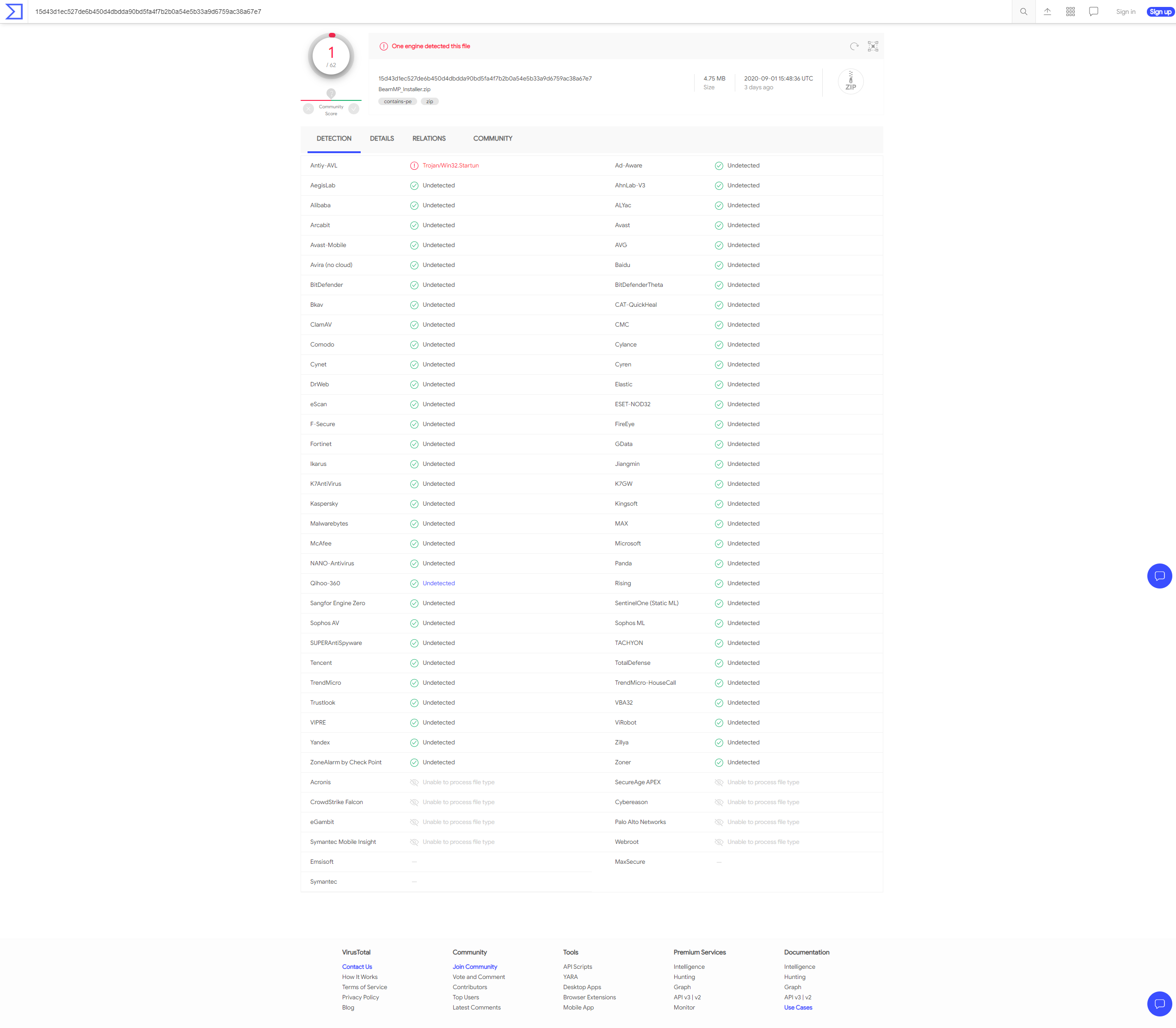Click the Sign in link

(1126, 12)
